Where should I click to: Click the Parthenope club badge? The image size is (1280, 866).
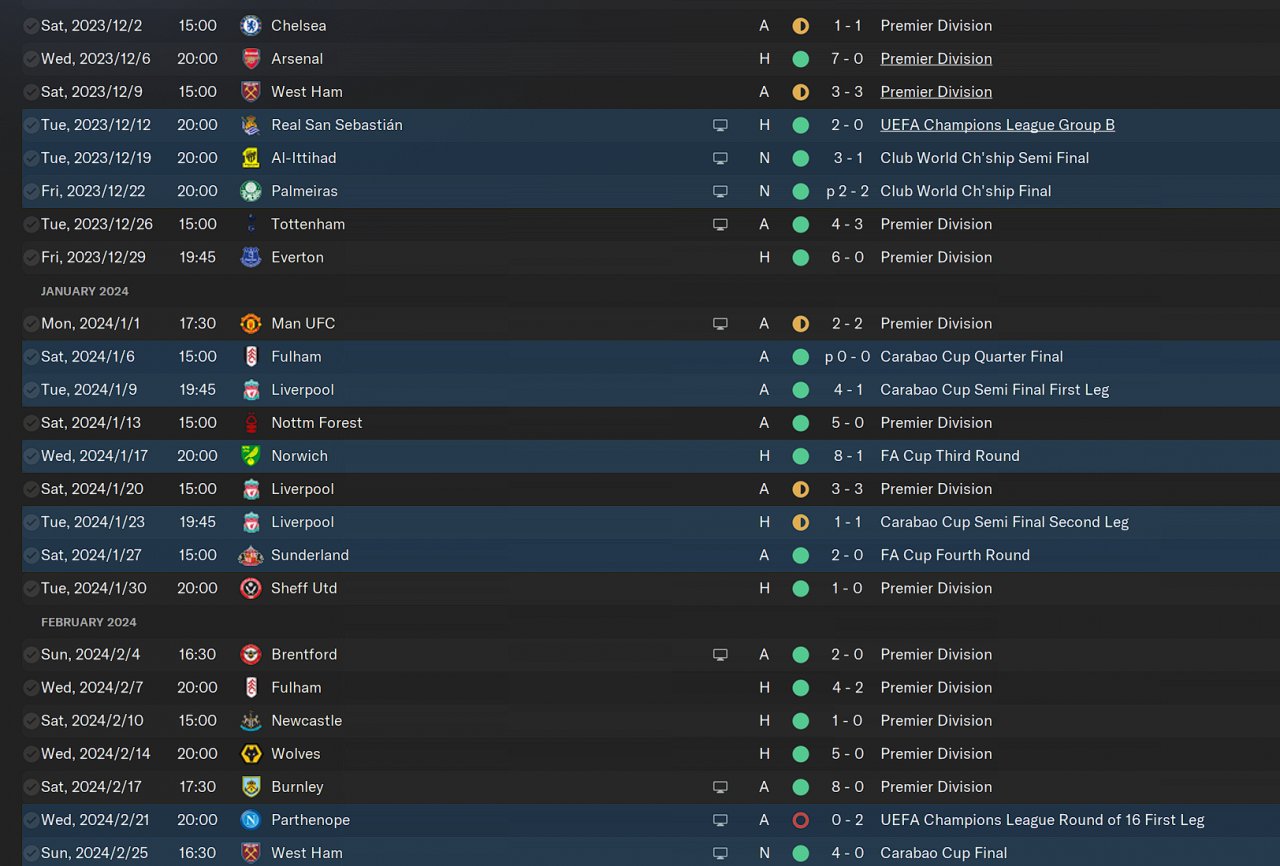(251, 820)
